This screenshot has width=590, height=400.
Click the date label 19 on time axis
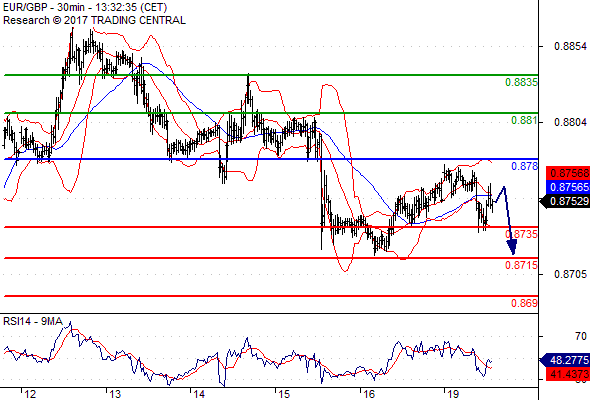453,394
